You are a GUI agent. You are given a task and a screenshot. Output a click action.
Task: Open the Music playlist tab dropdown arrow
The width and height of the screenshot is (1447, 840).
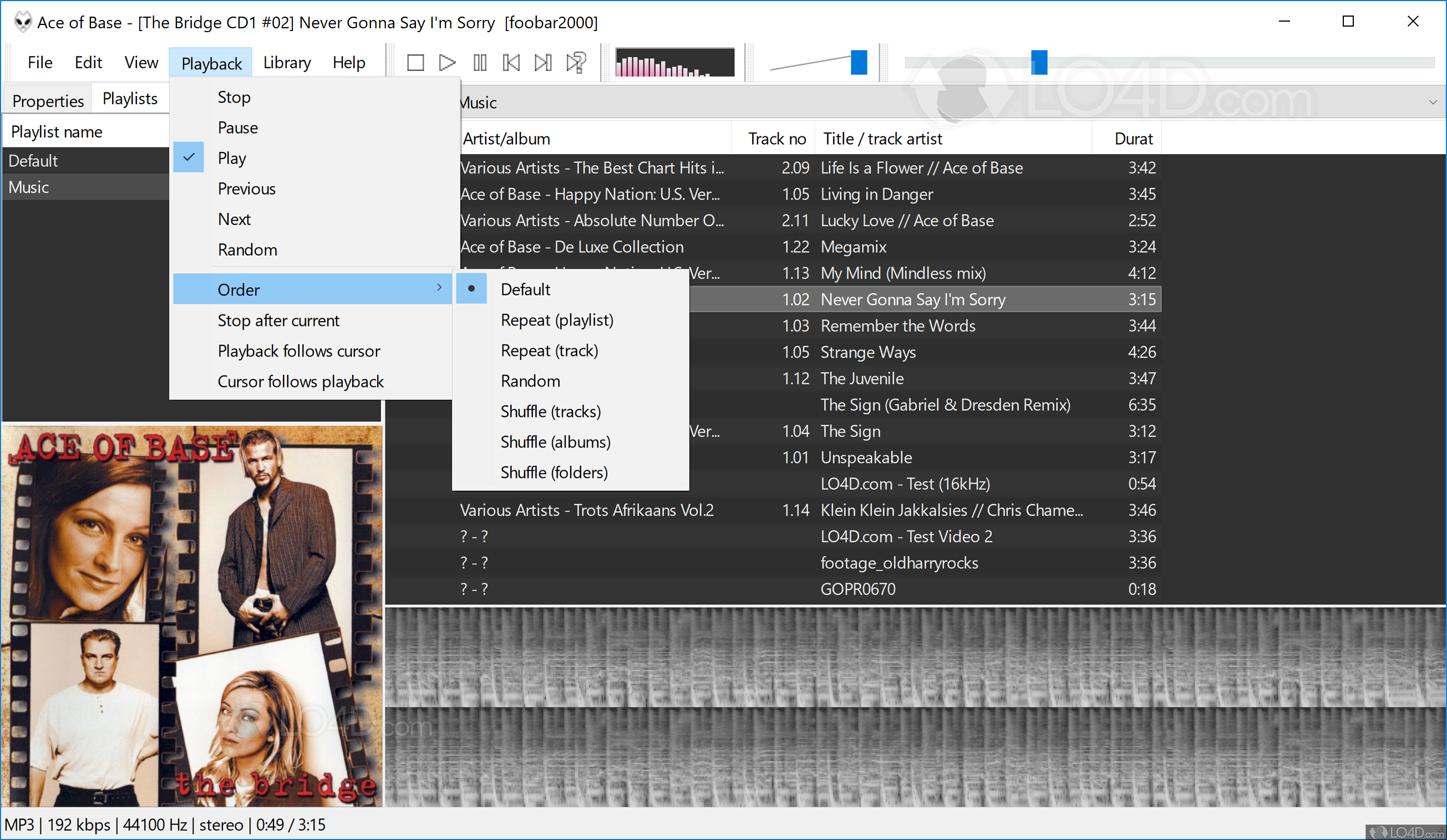coord(1433,102)
